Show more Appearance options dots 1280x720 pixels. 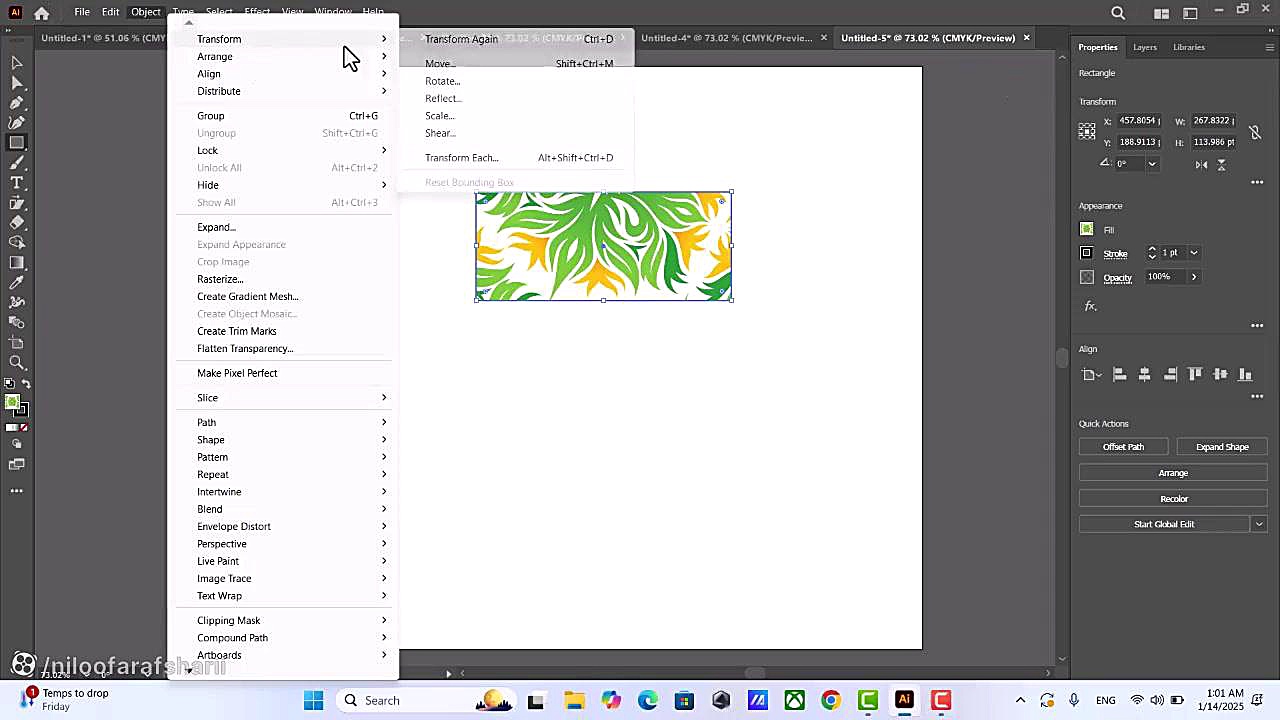coord(1257,325)
